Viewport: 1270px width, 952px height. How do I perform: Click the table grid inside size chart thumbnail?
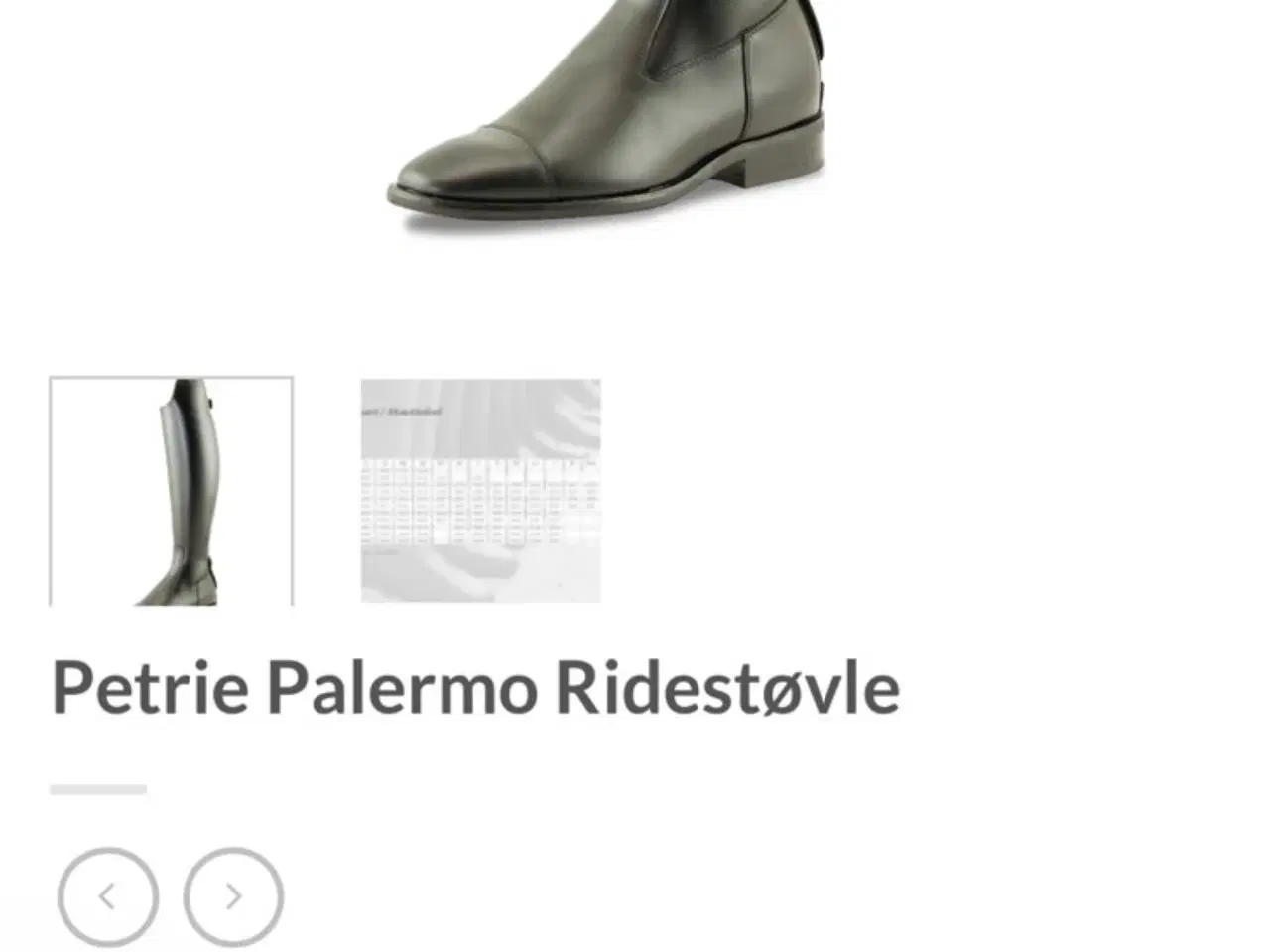point(480,501)
